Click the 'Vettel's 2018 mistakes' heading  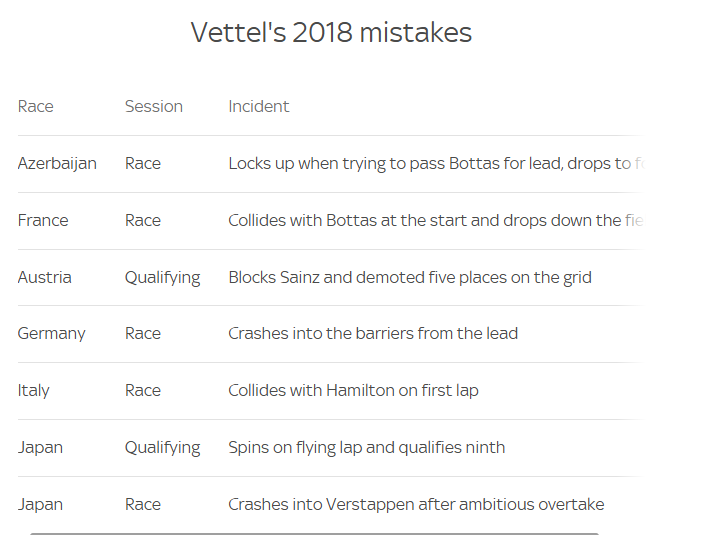click(331, 33)
